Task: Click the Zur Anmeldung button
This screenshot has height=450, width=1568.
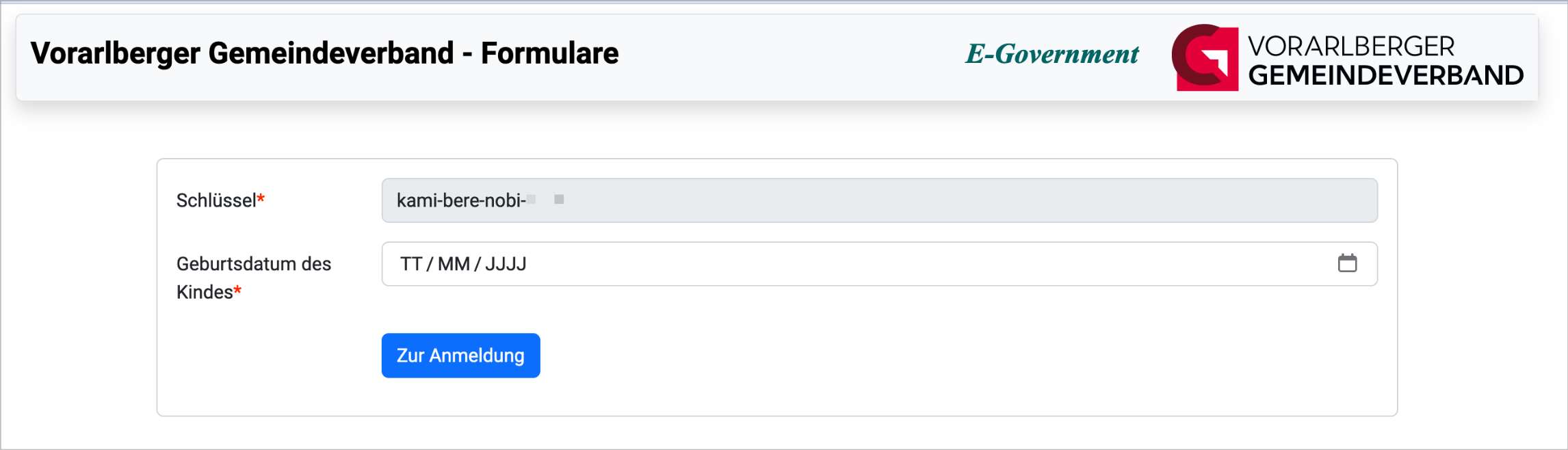Action: click(460, 356)
